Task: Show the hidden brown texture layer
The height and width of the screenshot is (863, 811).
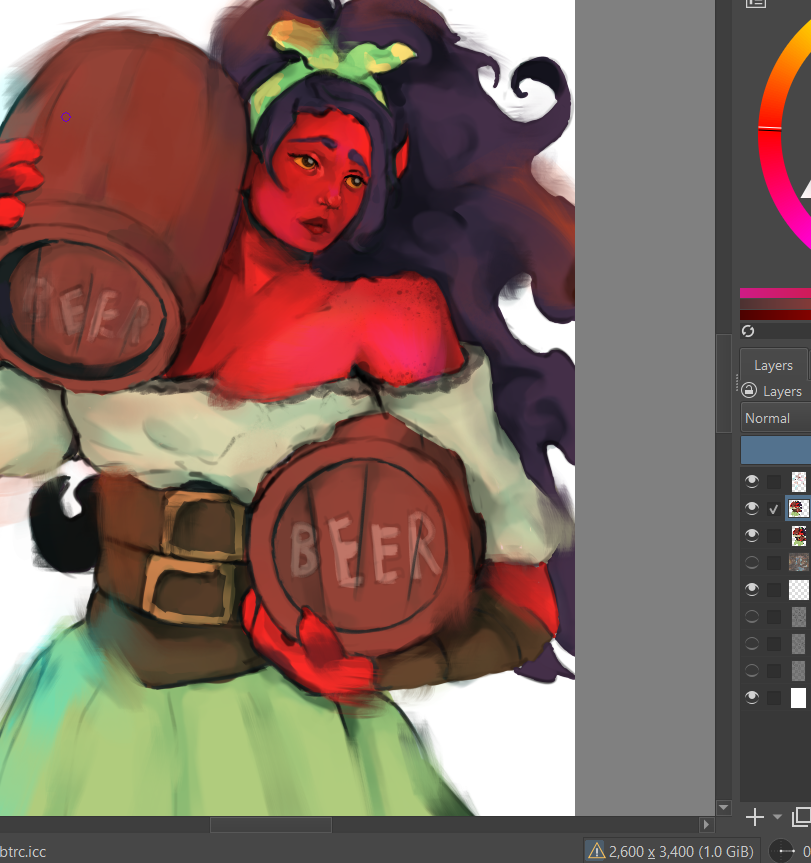Action: coord(752,562)
